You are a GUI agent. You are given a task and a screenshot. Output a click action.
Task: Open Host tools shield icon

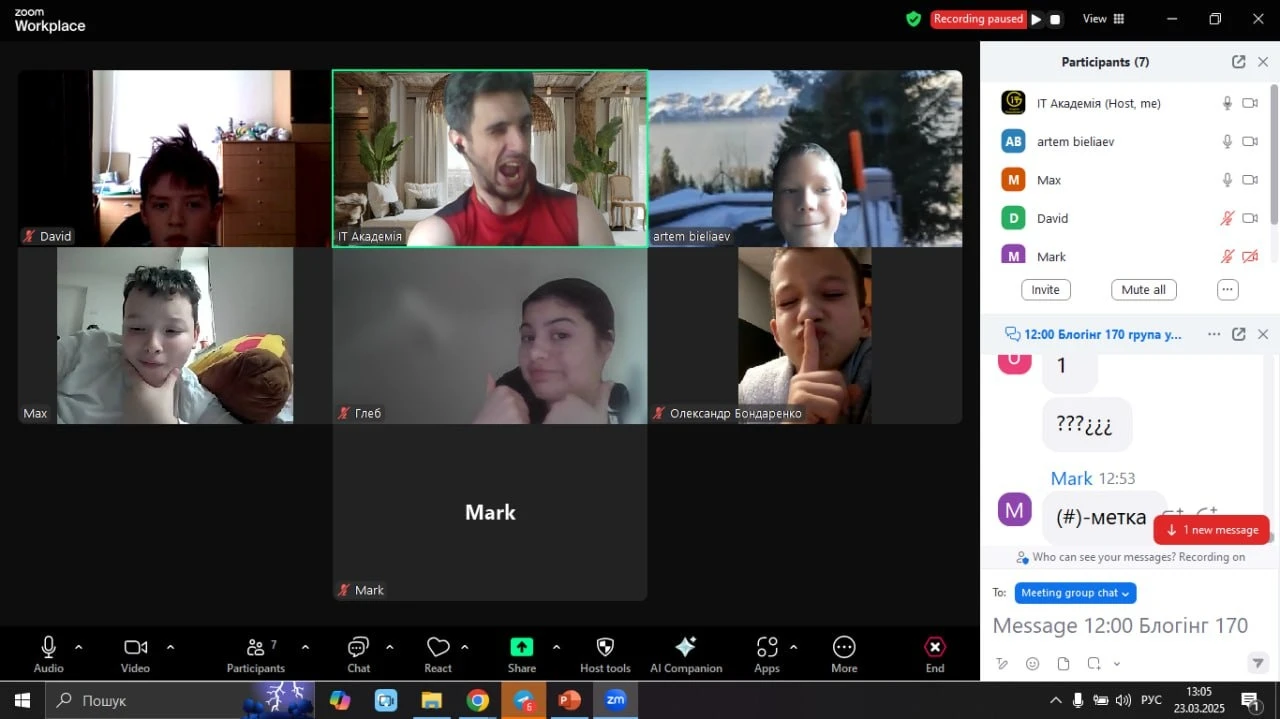(x=605, y=647)
